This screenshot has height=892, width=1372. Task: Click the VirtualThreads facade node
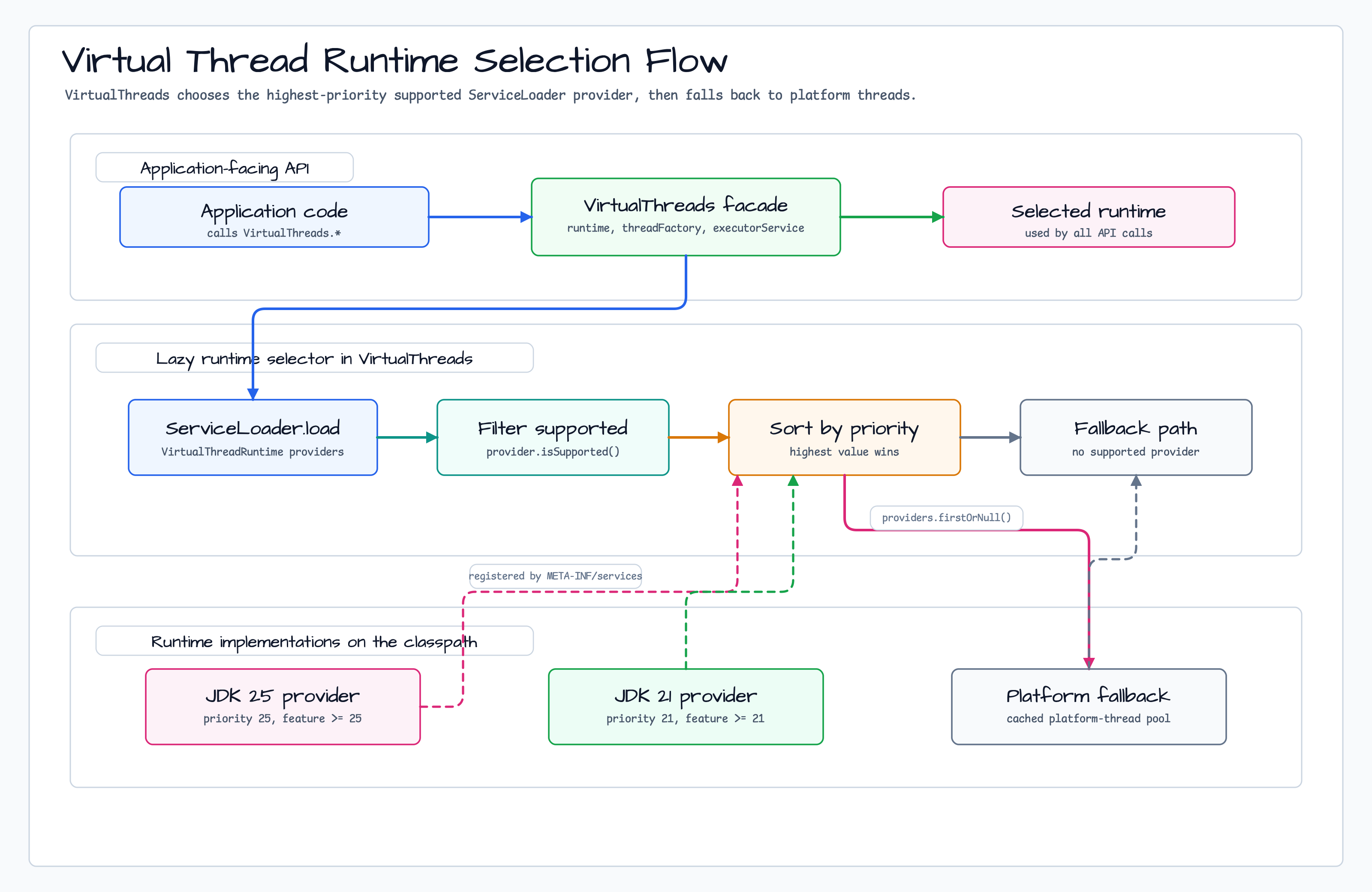pyautogui.click(x=686, y=217)
